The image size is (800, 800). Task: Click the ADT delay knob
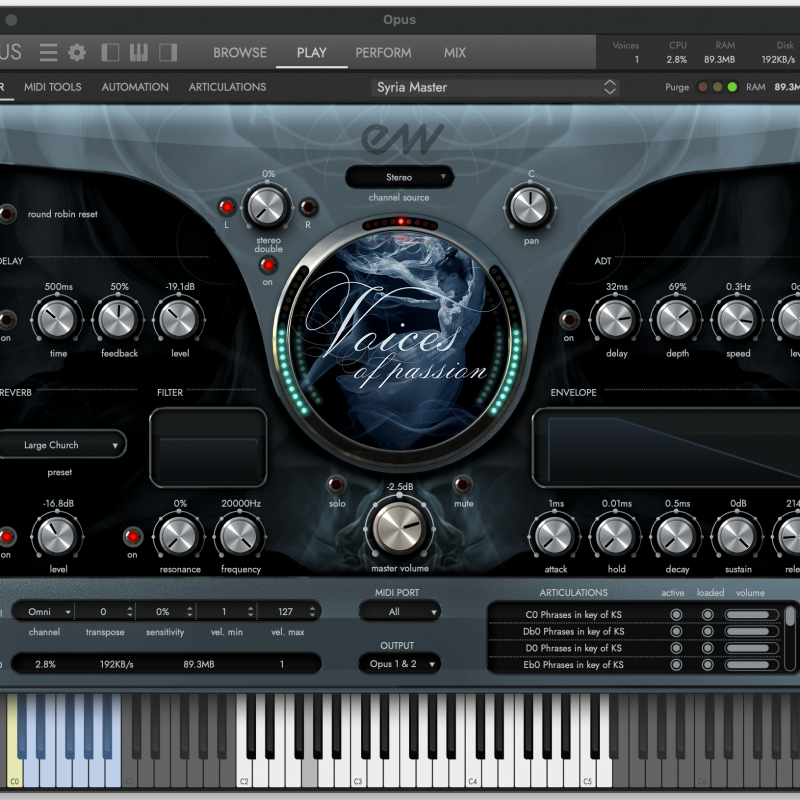point(616,319)
